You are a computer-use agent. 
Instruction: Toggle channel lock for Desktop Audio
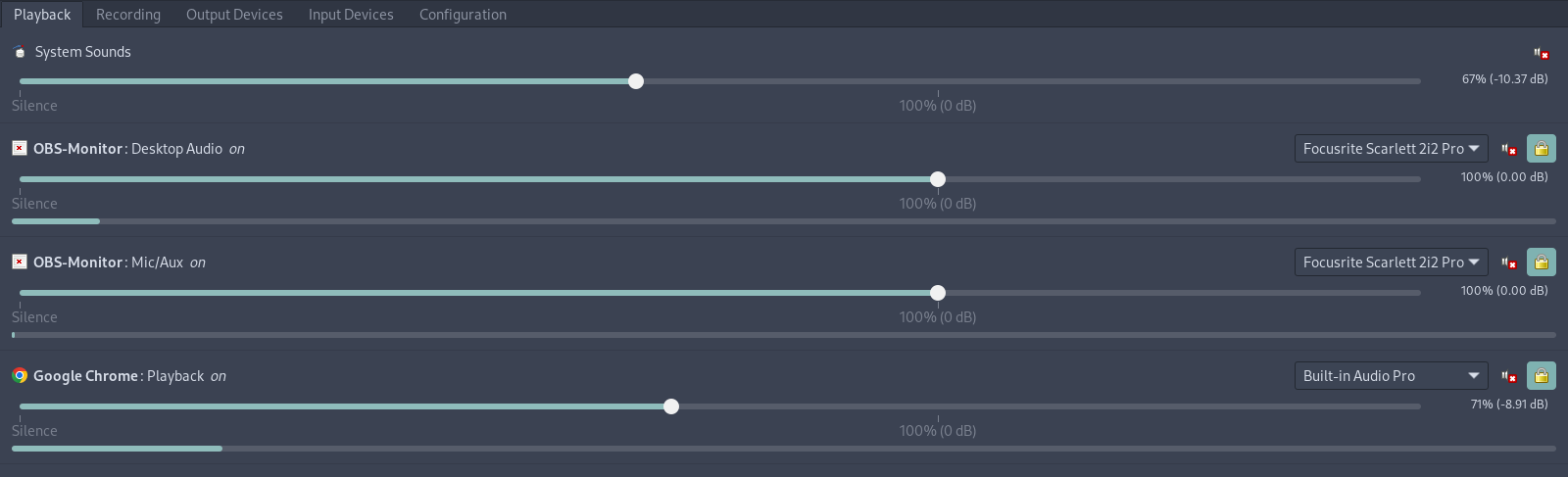[1542, 149]
